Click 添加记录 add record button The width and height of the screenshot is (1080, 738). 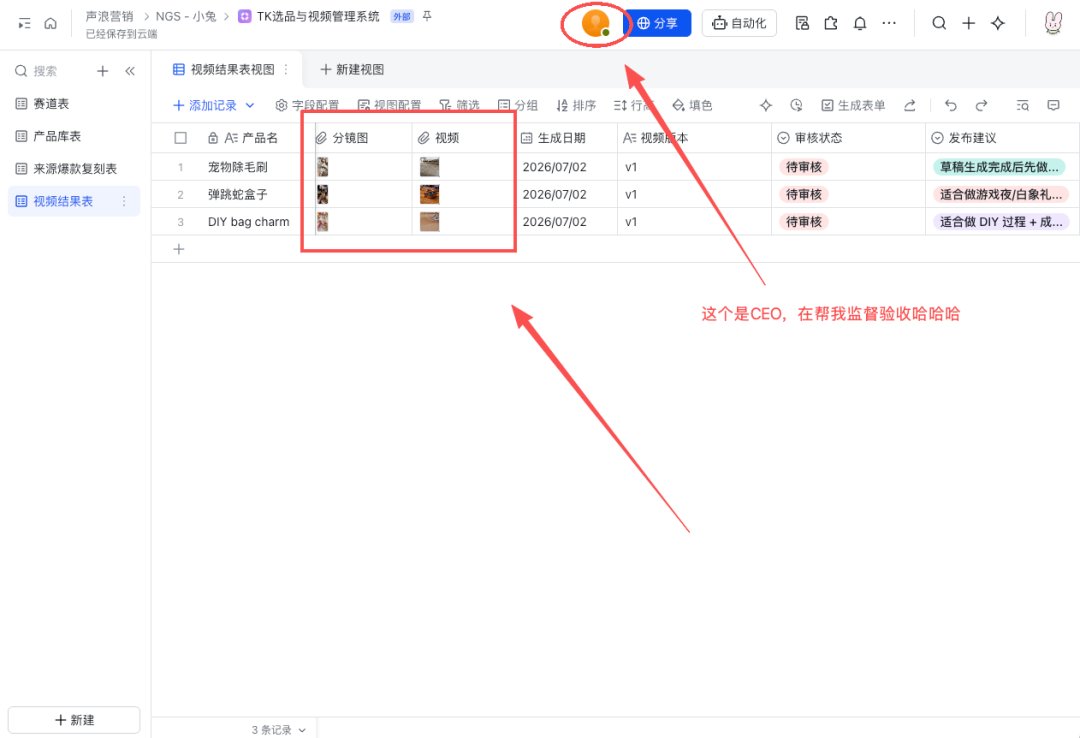(205, 105)
